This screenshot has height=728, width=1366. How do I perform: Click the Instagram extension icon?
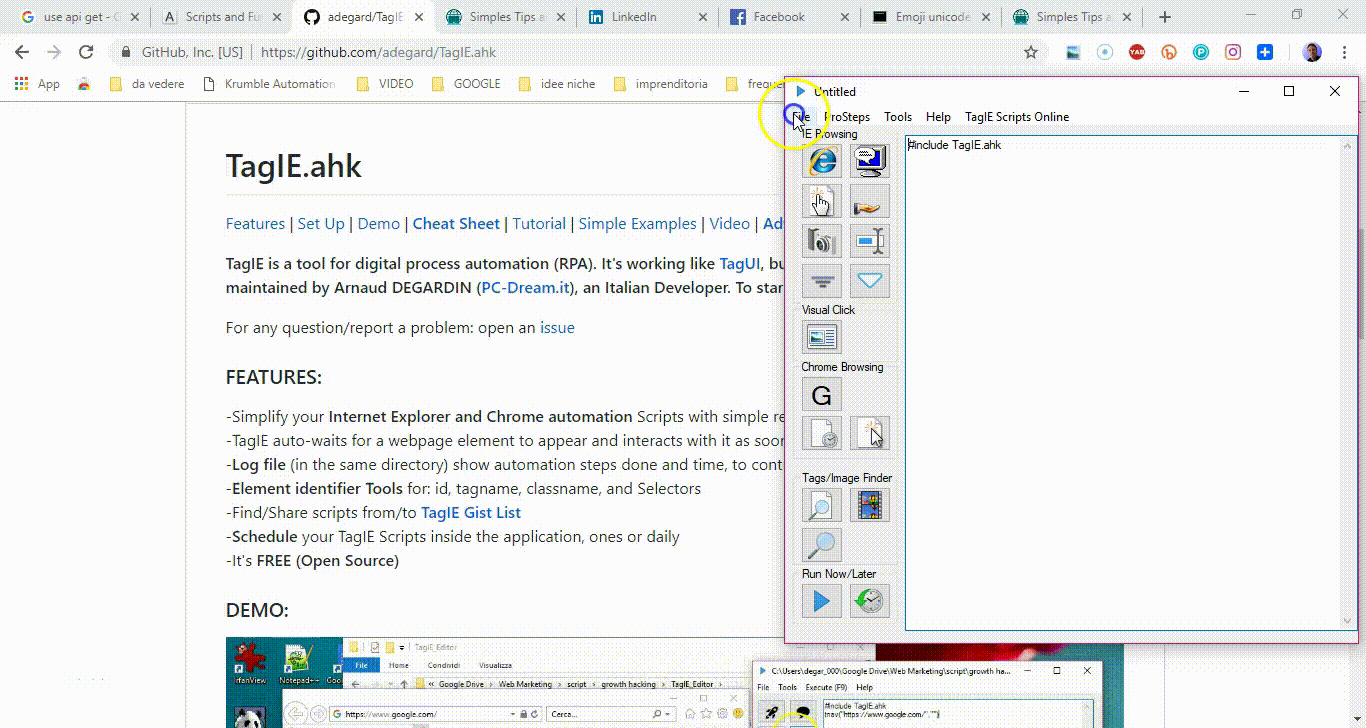point(1233,52)
